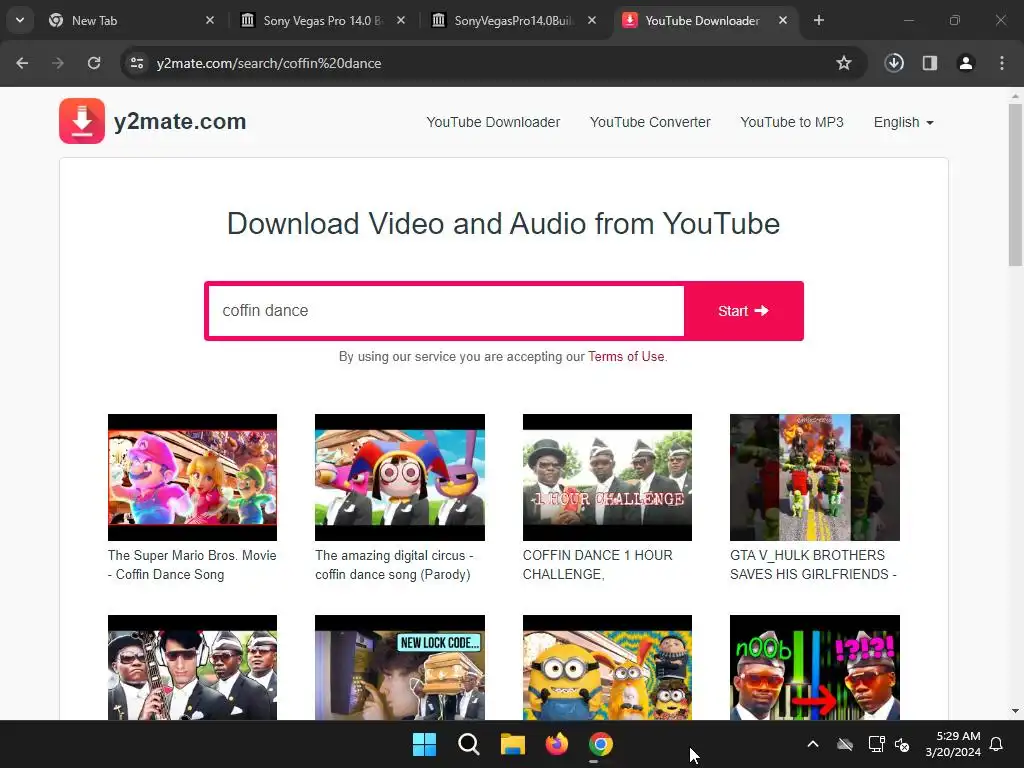Show hidden system tray icons
Viewport: 1024px width, 768px height.
[813, 744]
